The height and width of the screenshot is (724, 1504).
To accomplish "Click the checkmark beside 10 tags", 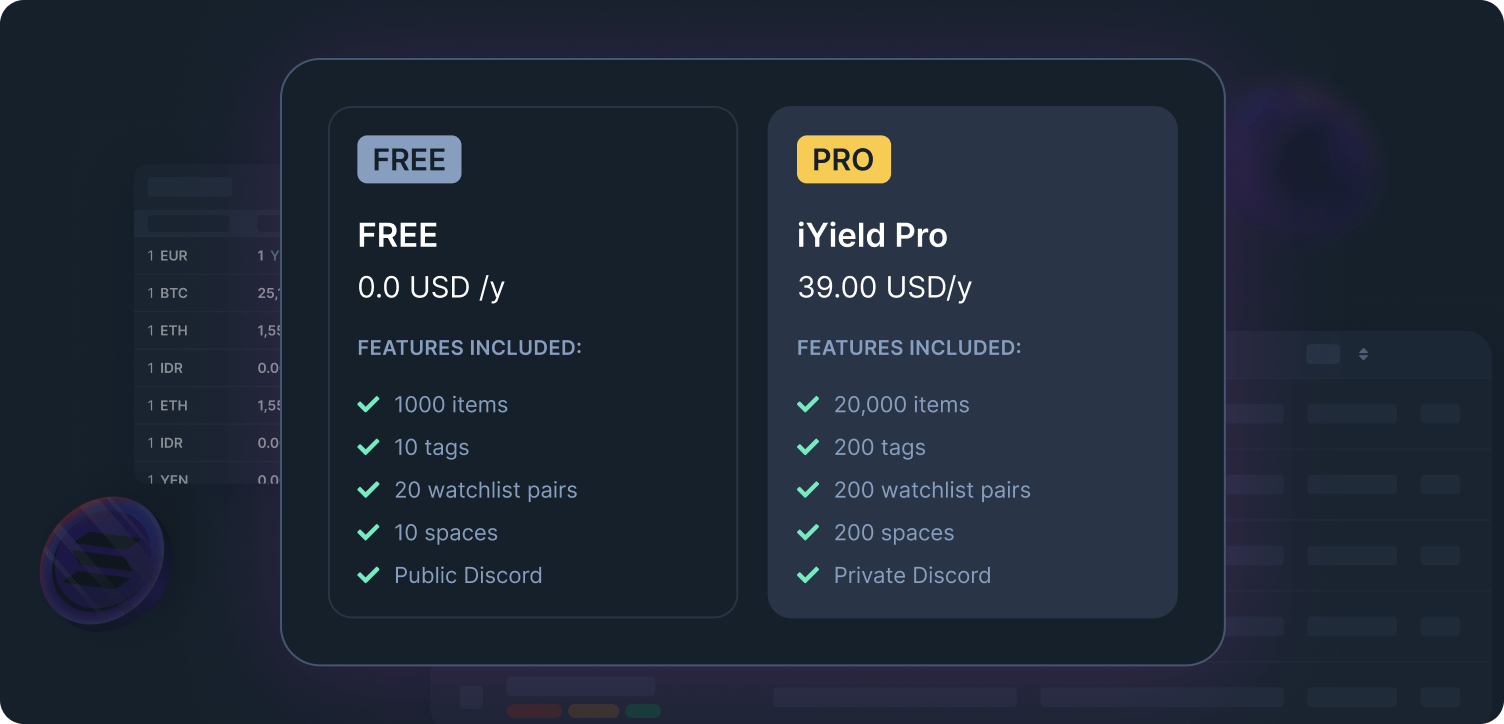I will coord(368,447).
